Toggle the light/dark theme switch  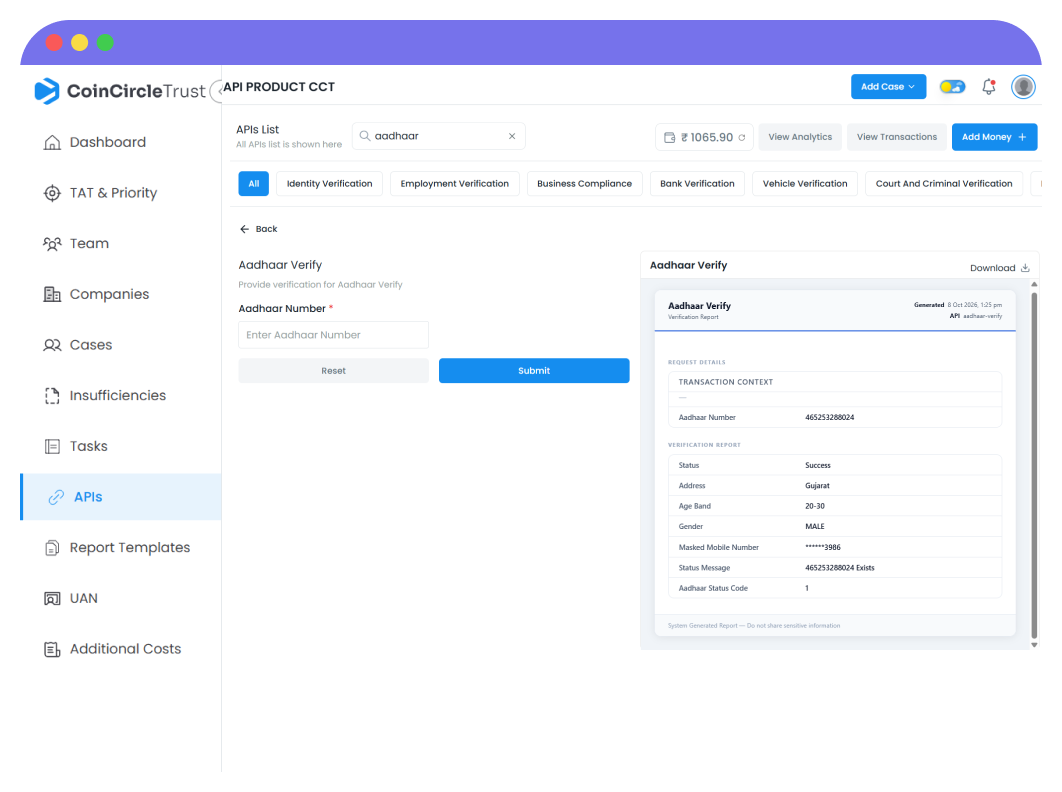(x=952, y=87)
